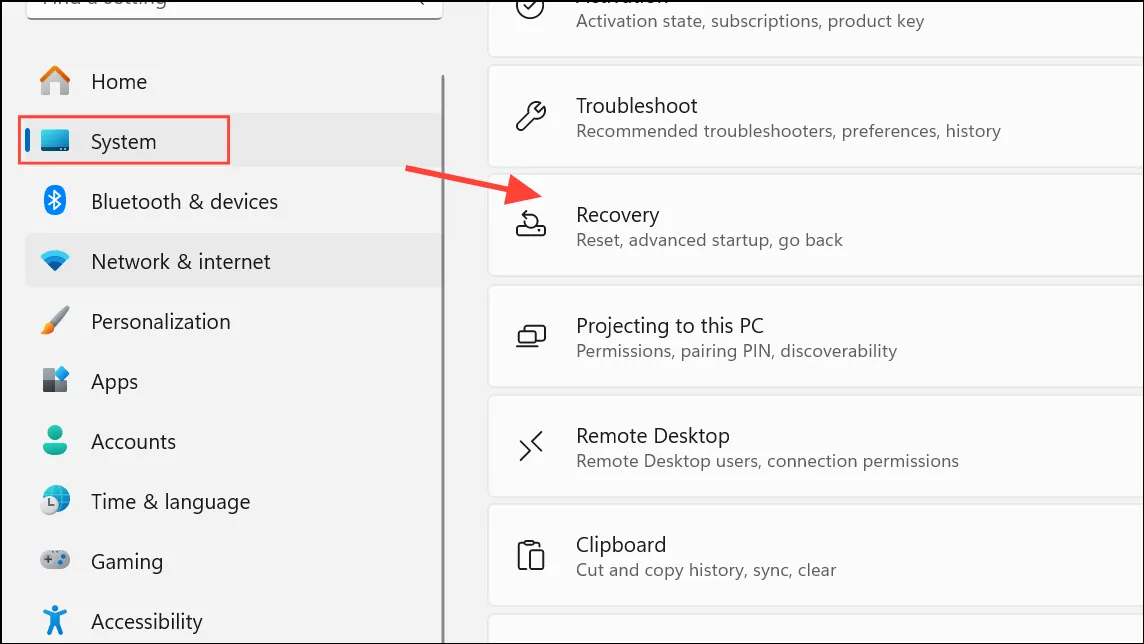Click the System monitor icon
1144x644 pixels.
click(x=55, y=140)
